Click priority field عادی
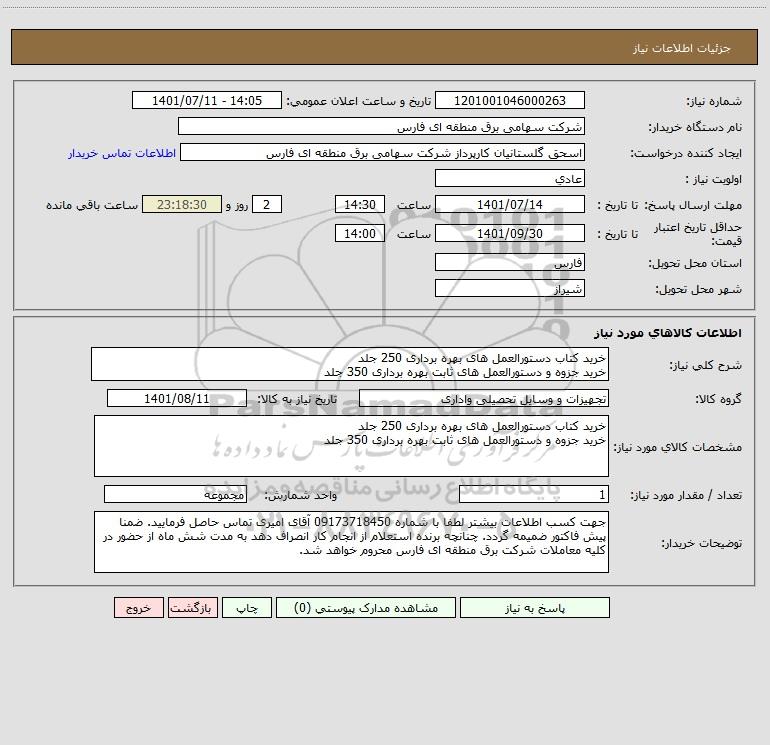This screenshot has height=745, width=770. click(510, 178)
